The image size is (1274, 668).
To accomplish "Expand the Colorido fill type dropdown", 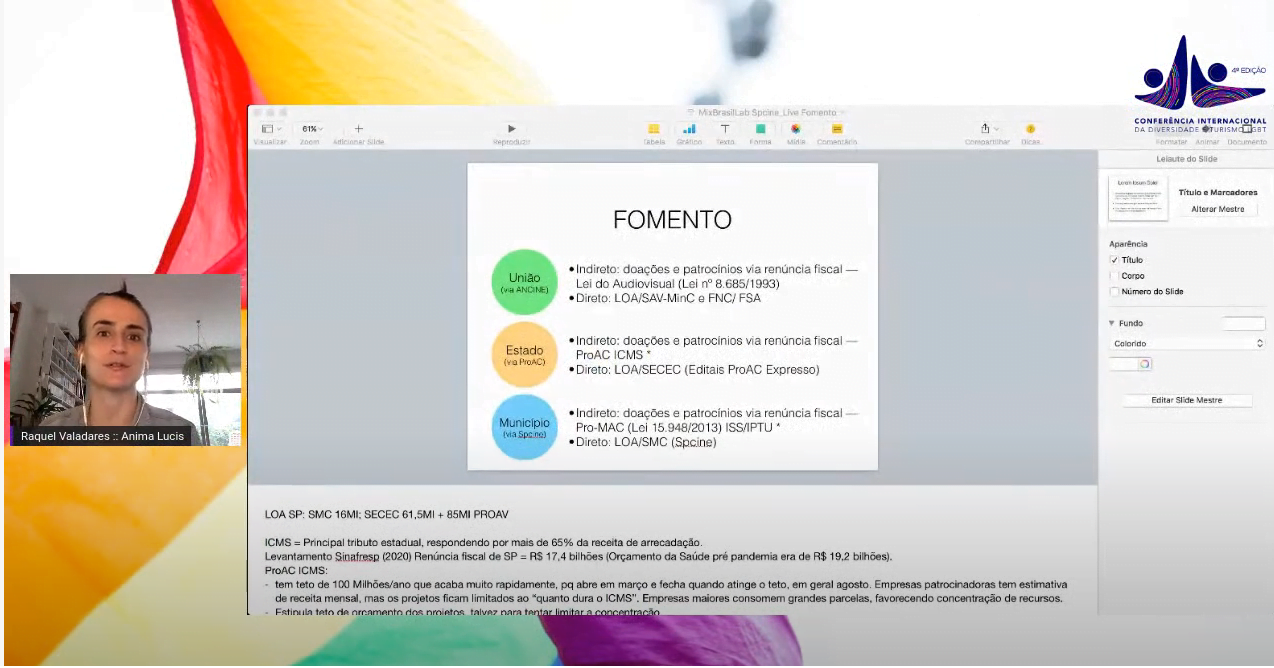I will pos(1186,343).
